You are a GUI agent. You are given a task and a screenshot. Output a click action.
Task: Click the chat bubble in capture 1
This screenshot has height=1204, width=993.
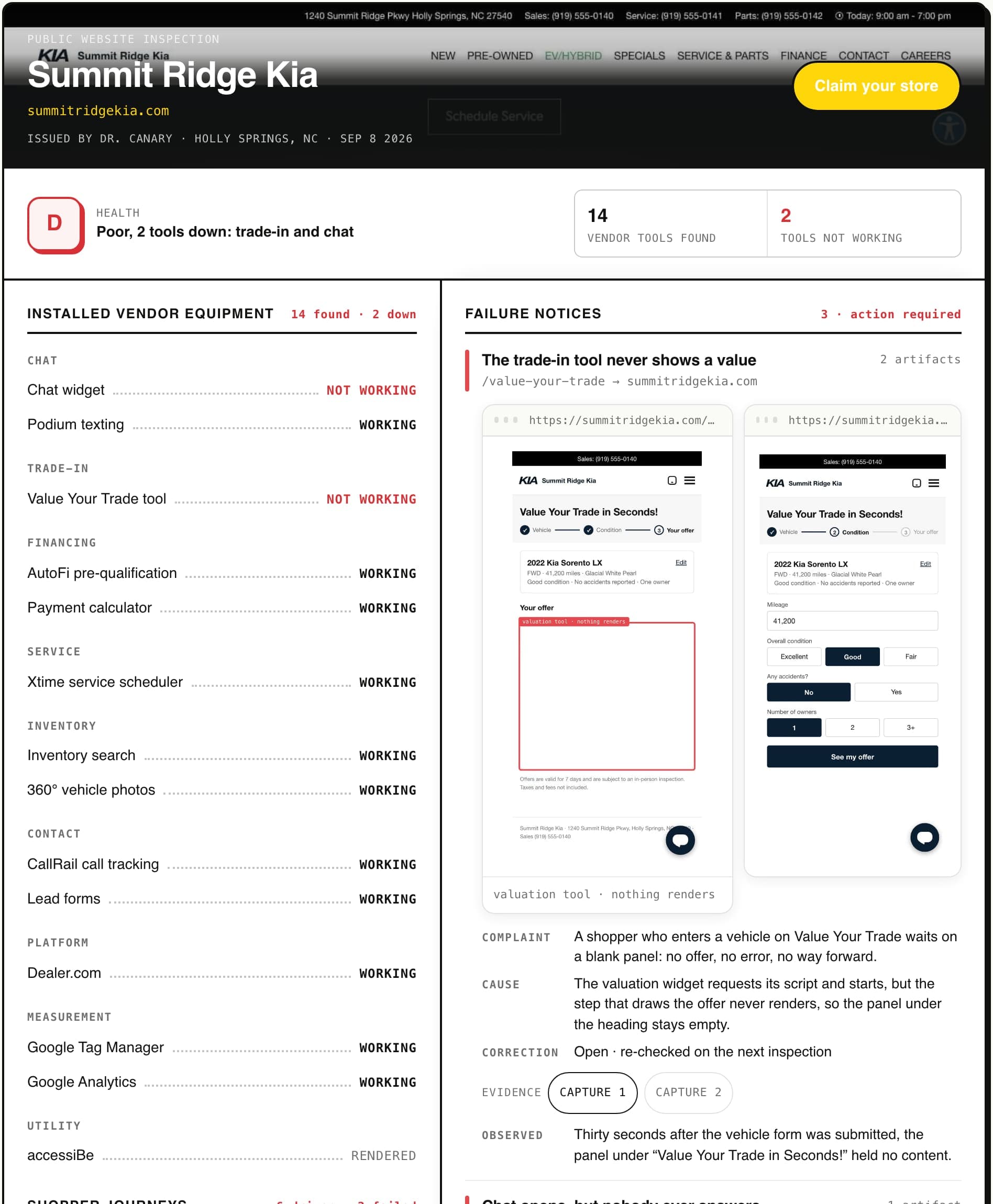(680, 839)
